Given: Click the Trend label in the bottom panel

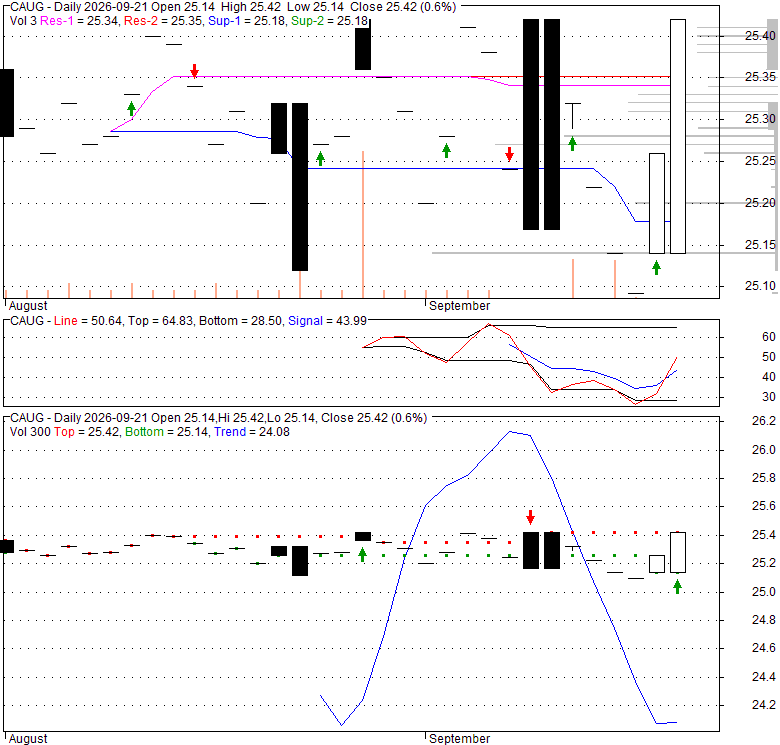Looking at the screenshot, I should tap(230, 432).
